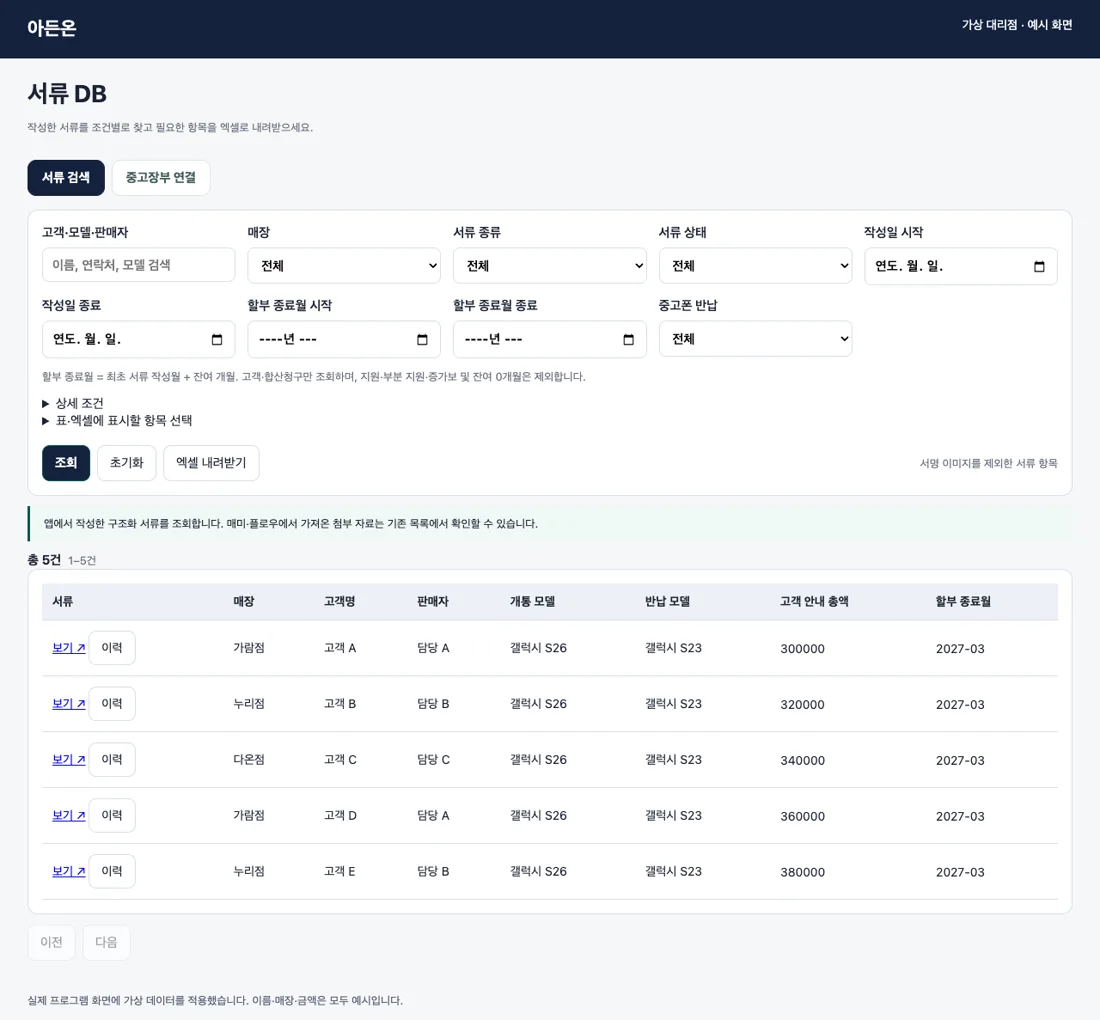Open month picker for 할부 종료월 종료
This screenshot has height=1020, width=1100.
click(629, 340)
